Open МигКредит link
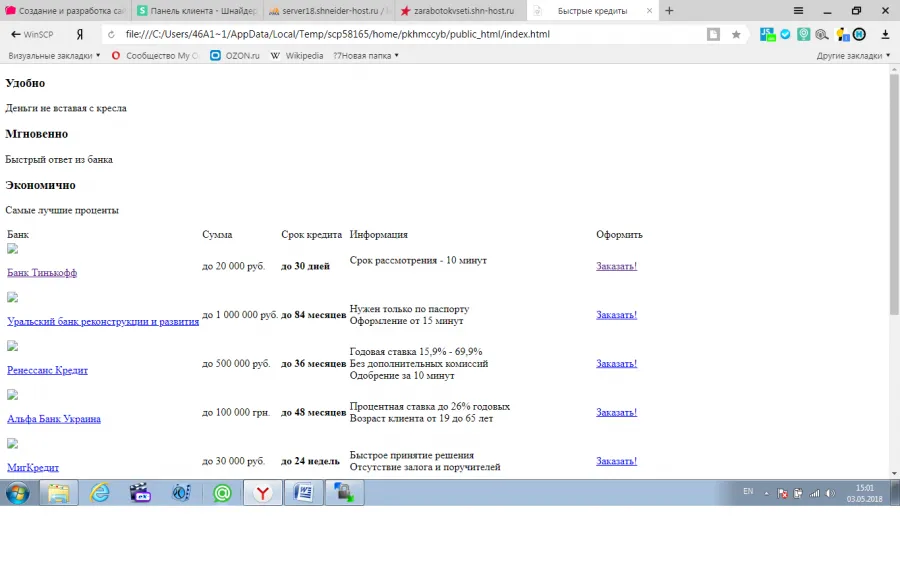 click(33, 467)
